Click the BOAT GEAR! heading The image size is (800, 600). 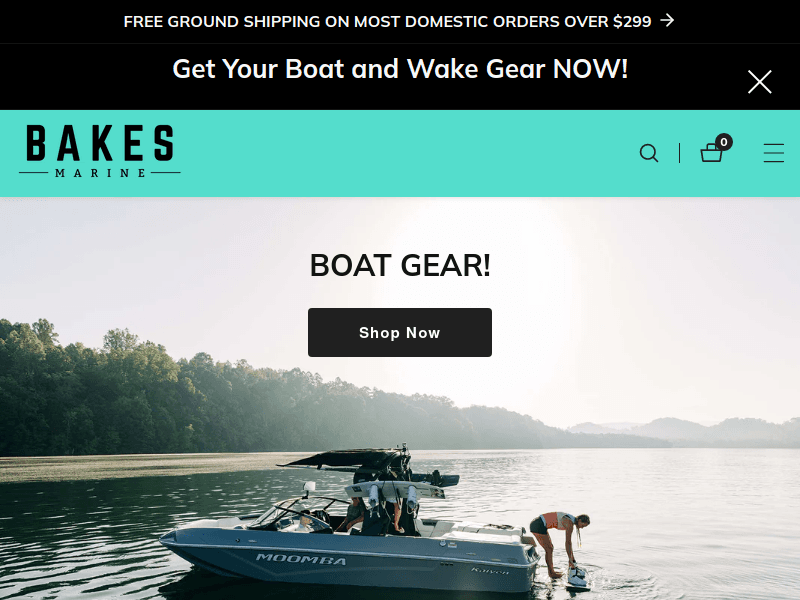tap(400, 265)
